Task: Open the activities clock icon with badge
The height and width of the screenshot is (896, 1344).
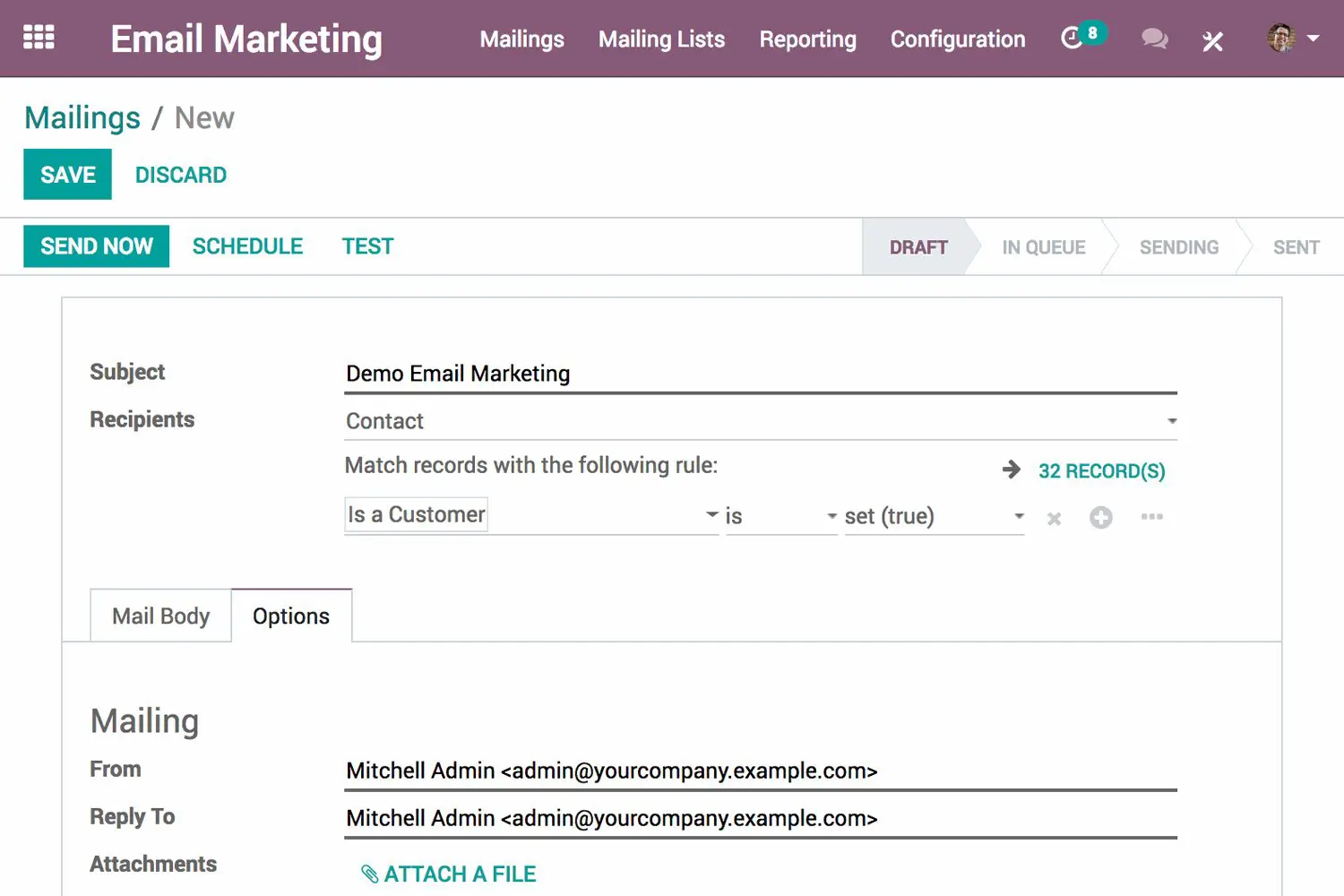Action: point(1073,39)
